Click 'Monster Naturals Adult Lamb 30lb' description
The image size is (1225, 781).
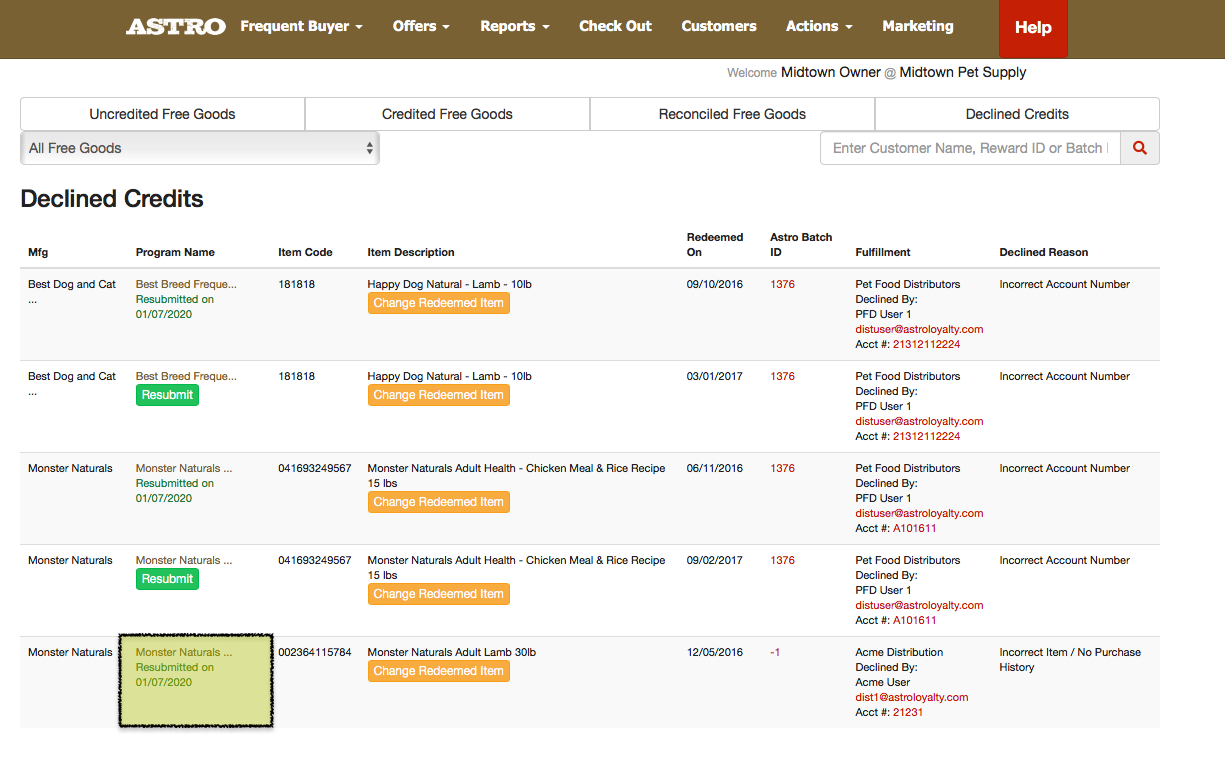[x=452, y=652]
